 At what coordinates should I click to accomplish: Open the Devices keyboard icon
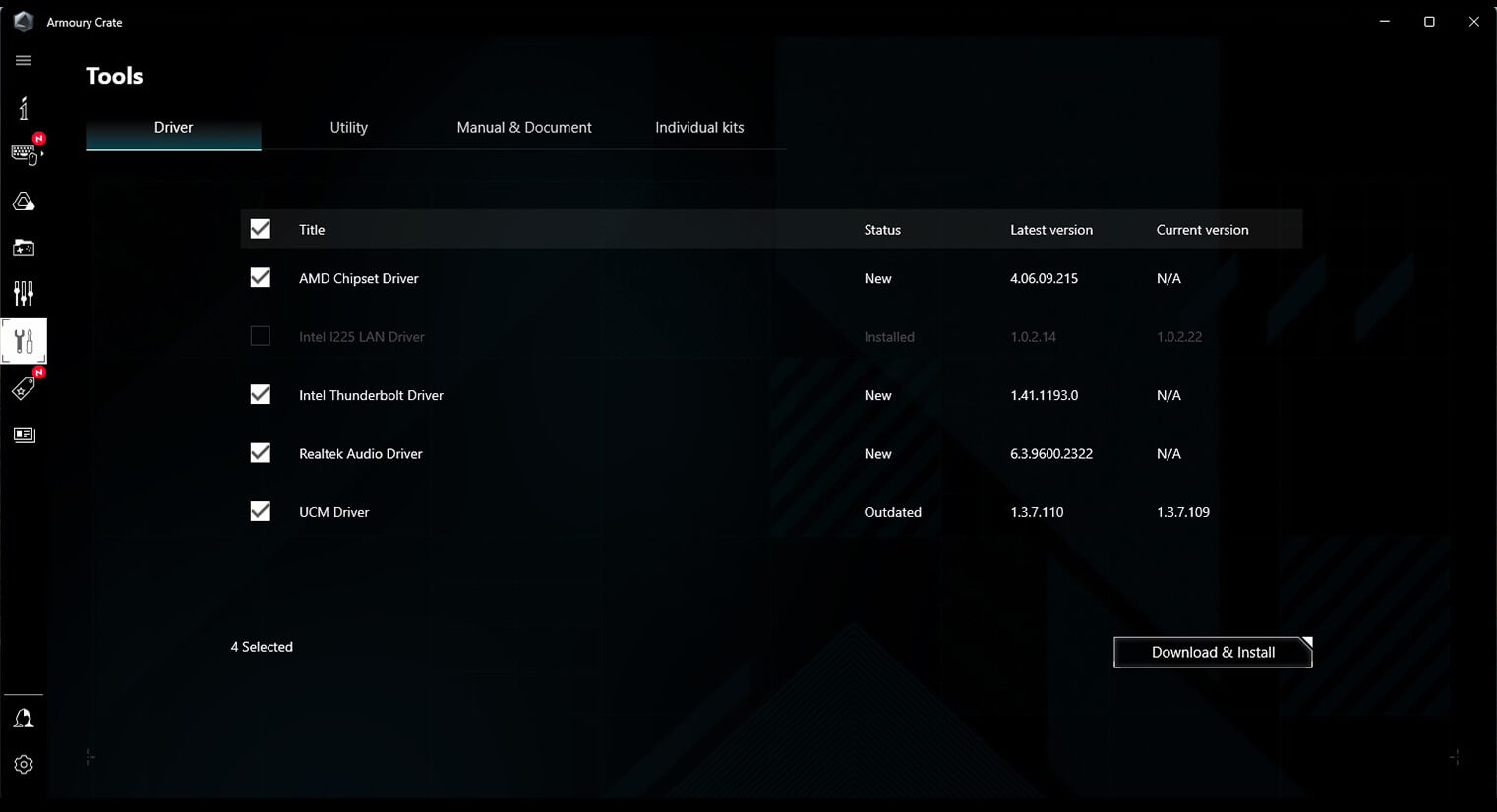(x=25, y=154)
